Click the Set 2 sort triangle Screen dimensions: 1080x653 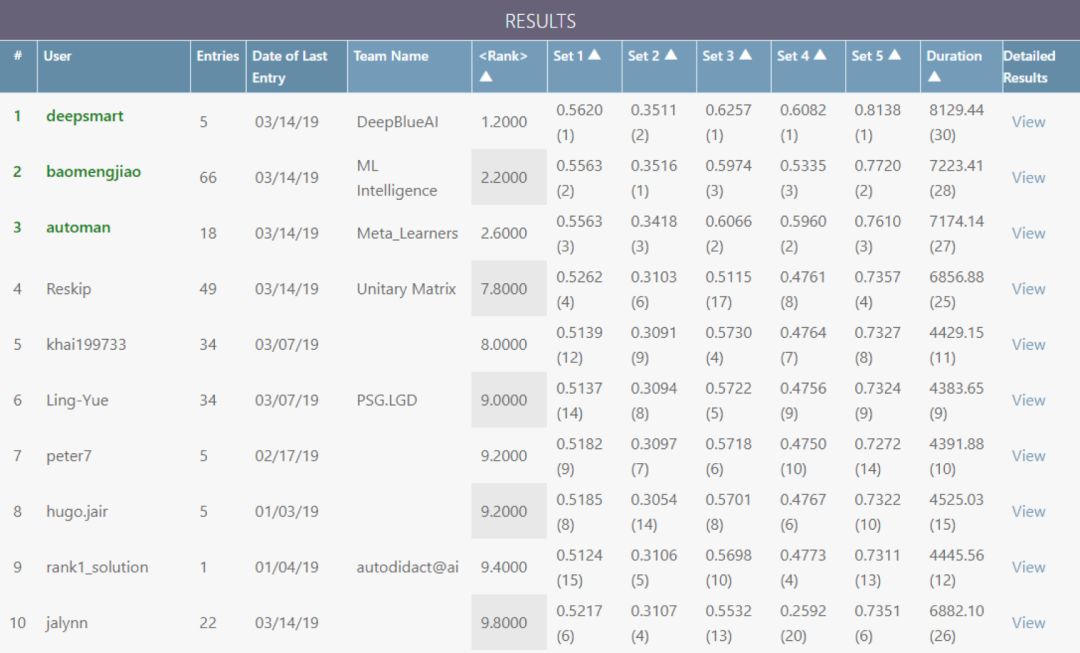[x=670, y=56]
